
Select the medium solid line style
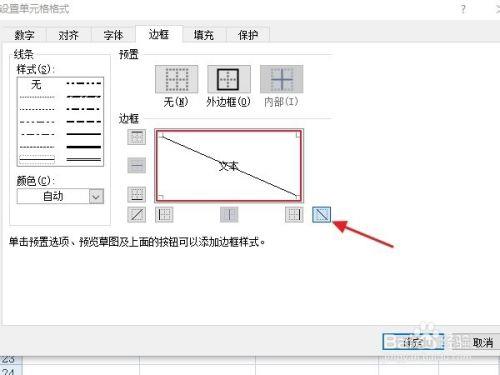(x=84, y=134)
